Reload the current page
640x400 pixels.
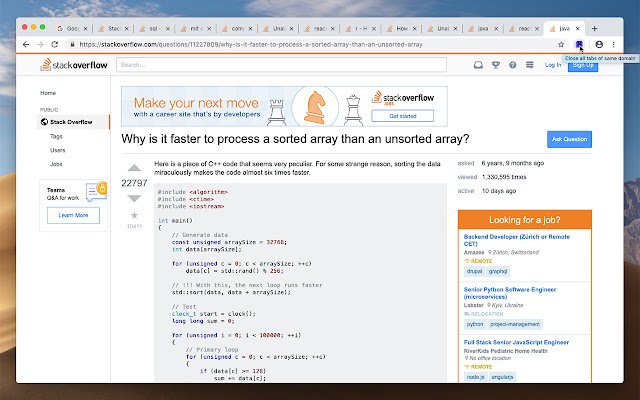click(x=54, y=44)
